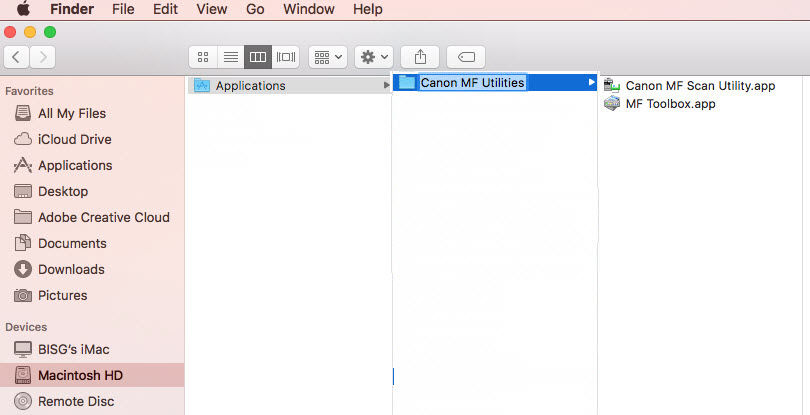The width and height of the screenshot is (810, 415).
Task: Click the Share toolbar button
Action: [420, 57]
